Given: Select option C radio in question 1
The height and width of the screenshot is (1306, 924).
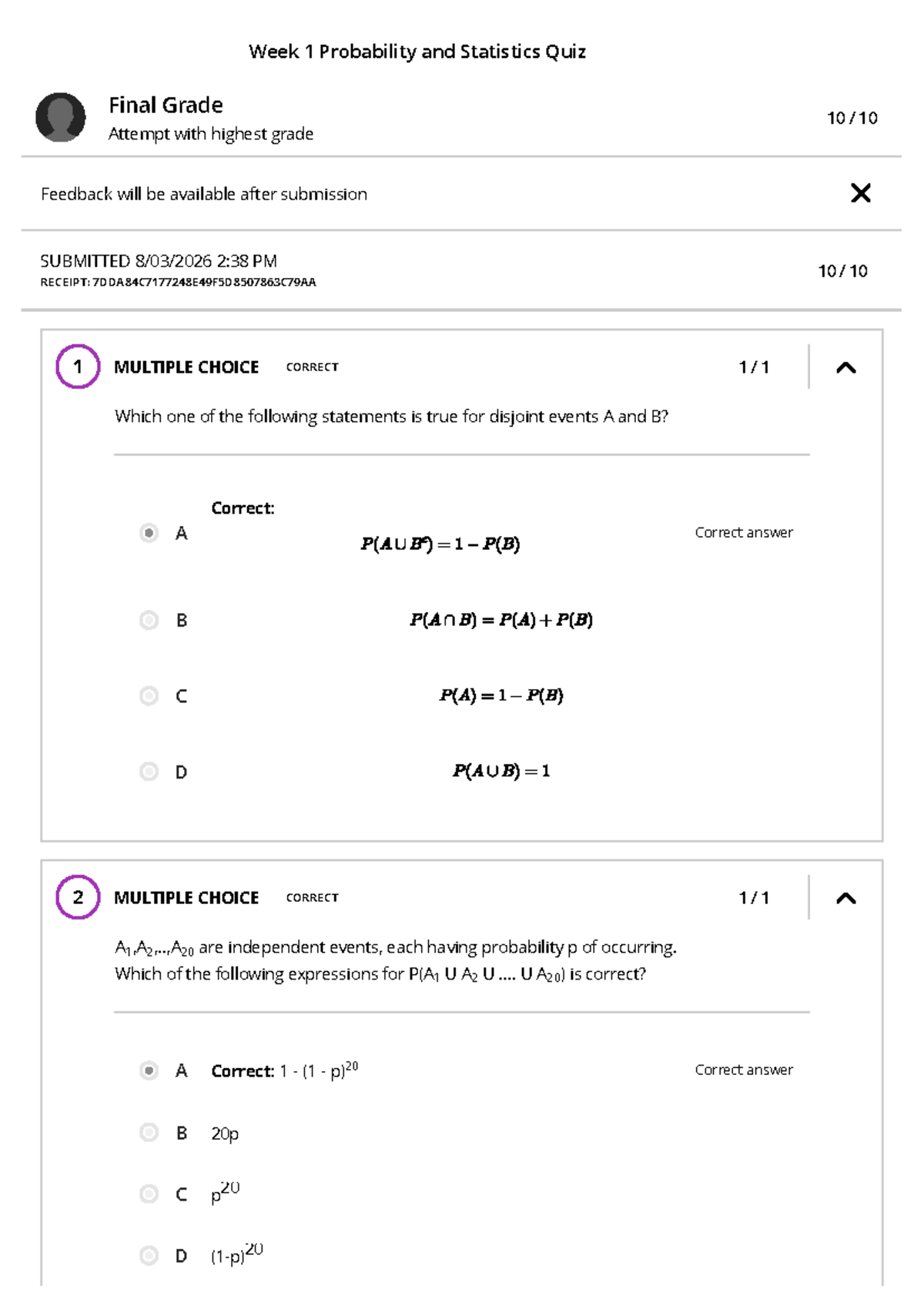Looking at the screenshot, I should pos(149,696).
